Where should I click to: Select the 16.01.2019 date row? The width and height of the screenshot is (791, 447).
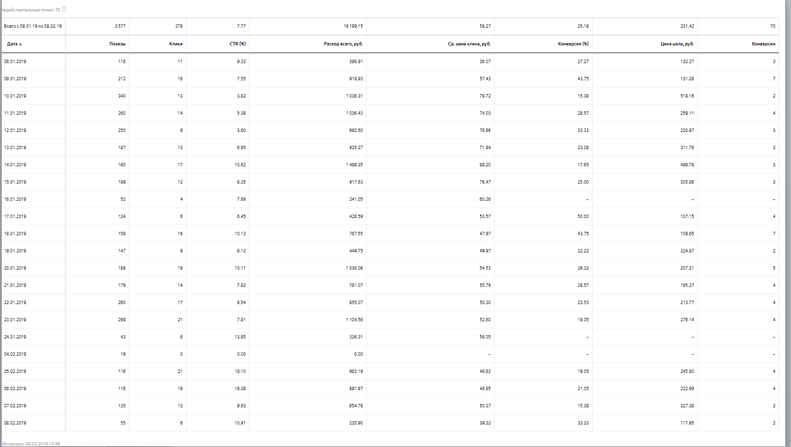pyautogui.click(x=390, y=199)
